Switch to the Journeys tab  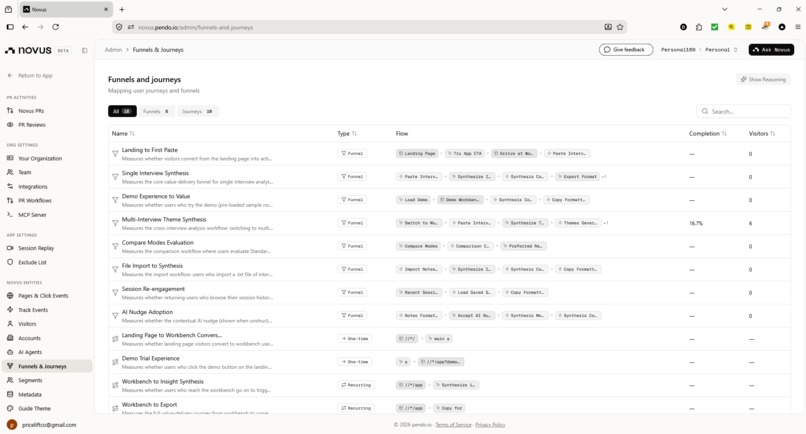(197, 111)
